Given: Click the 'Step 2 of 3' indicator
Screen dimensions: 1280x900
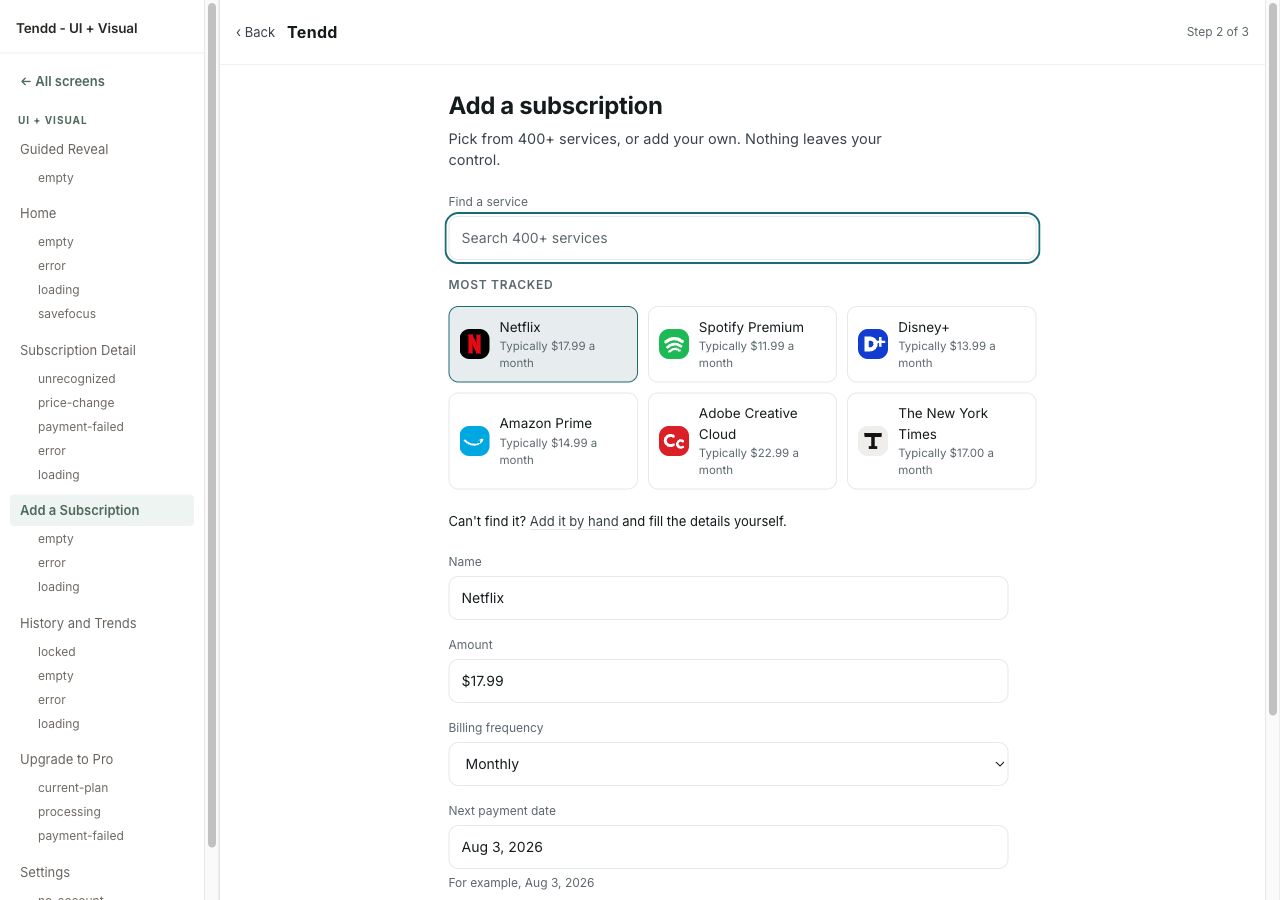Looking at the screenshot, I should [x=1217, y=32].
